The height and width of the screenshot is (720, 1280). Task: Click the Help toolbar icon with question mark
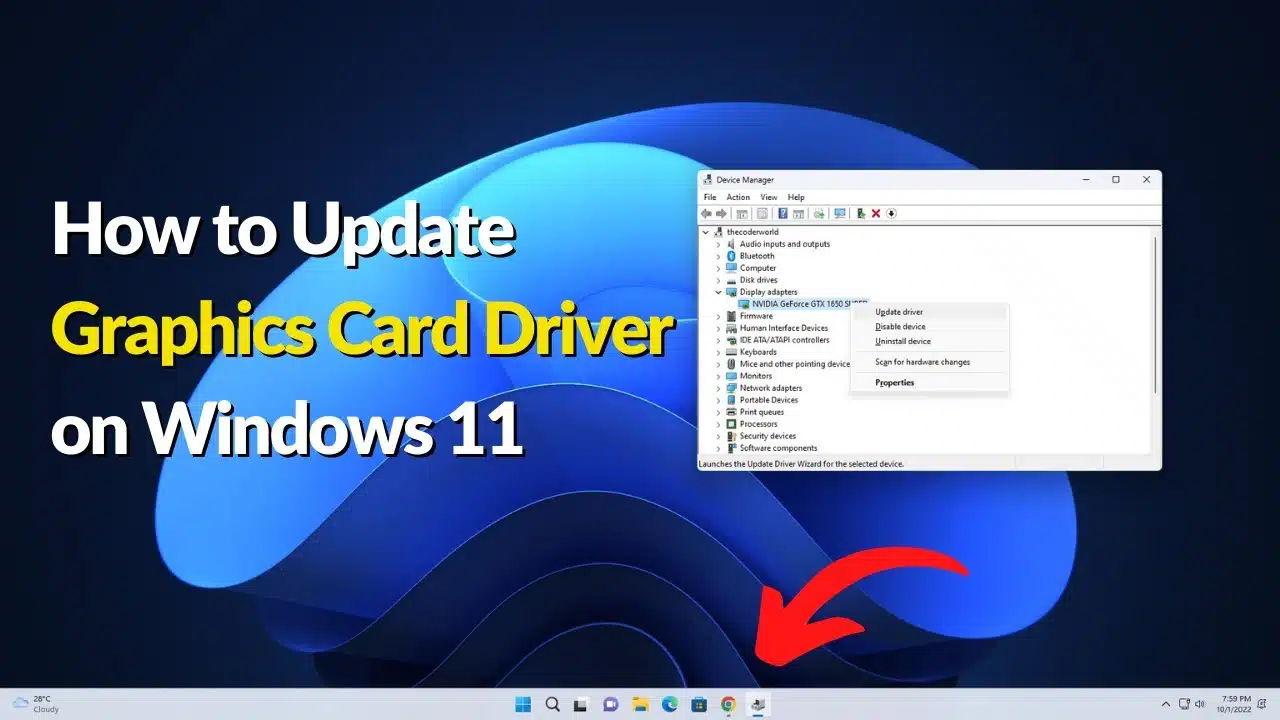783,213
